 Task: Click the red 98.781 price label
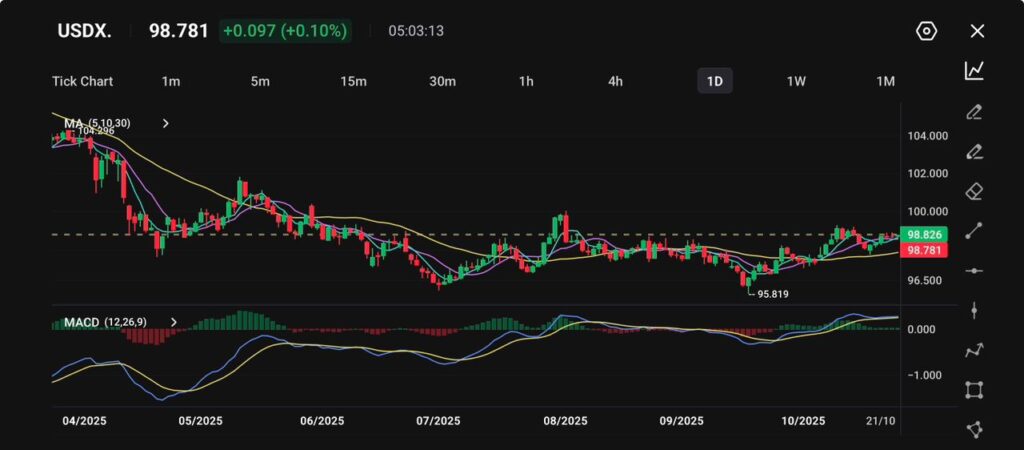click(x=921, y=250)
